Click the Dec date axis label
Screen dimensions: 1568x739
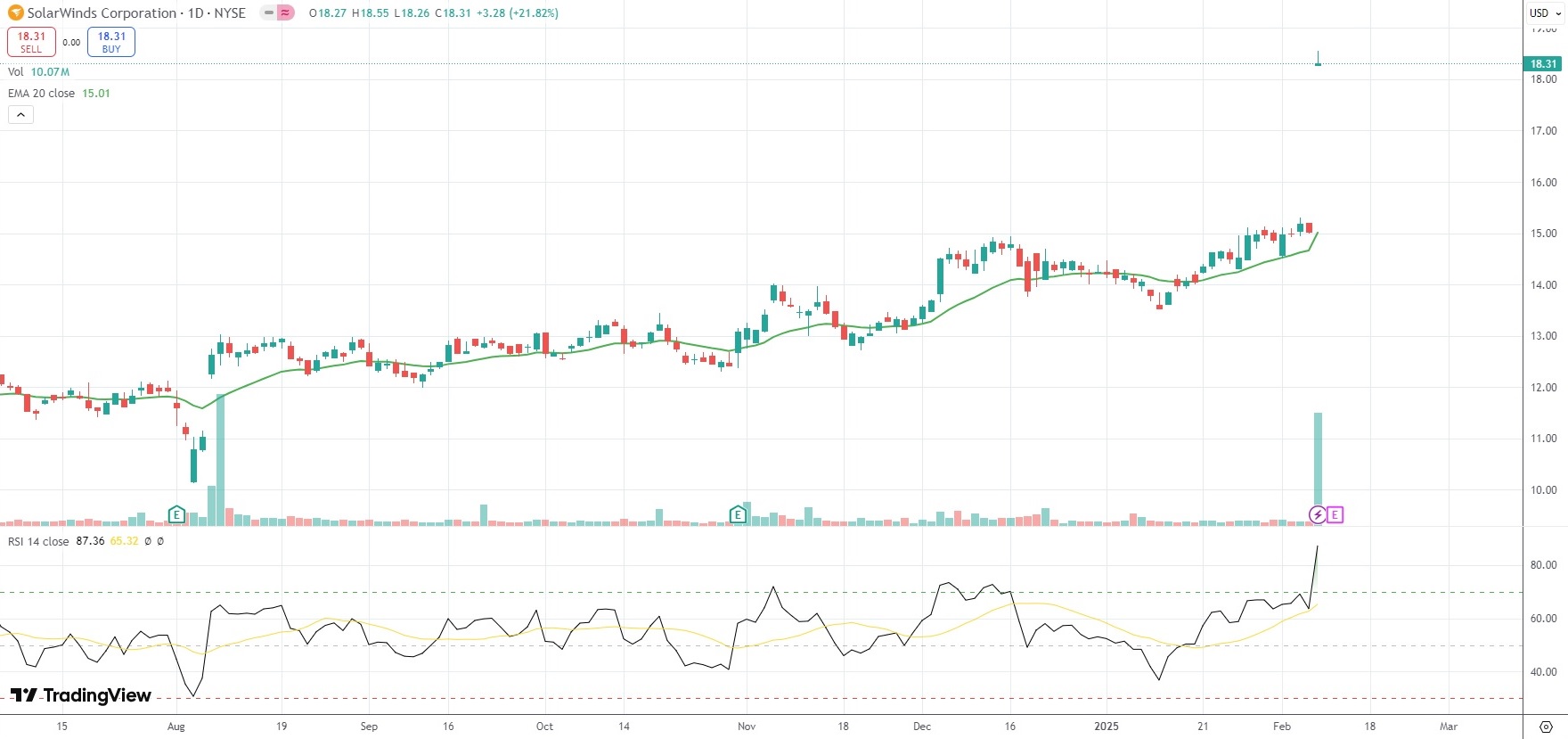click(922, 726)
